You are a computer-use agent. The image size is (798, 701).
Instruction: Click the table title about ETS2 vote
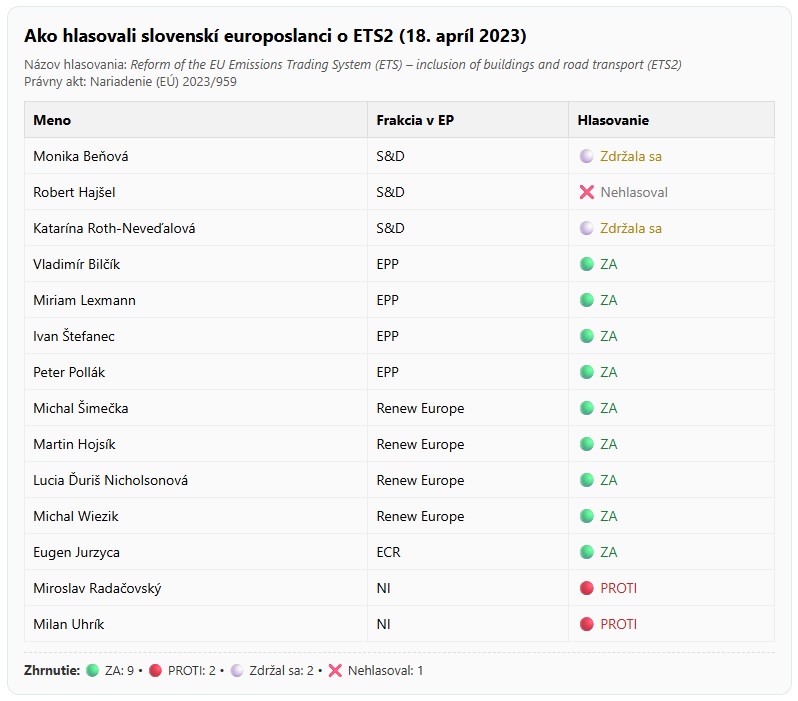[x=275, y=36]
